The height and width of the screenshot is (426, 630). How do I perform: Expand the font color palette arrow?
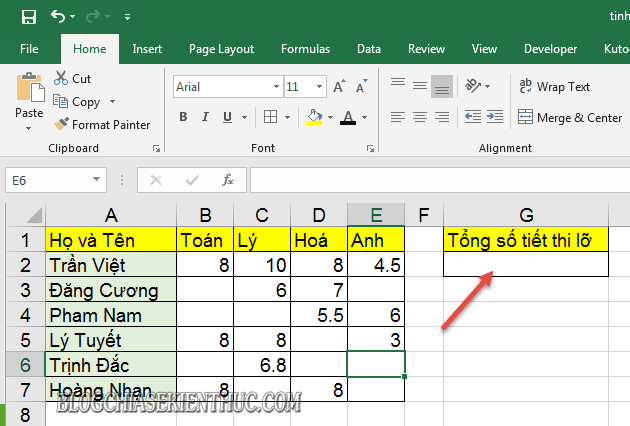pos(364,117)
